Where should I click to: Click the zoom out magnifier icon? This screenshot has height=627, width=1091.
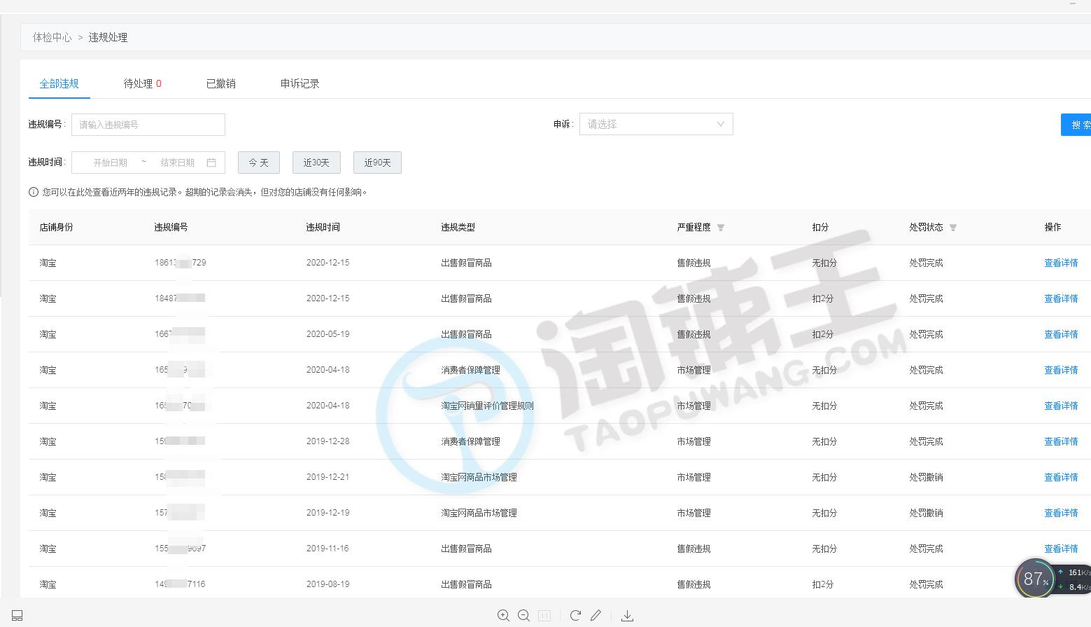pyautogui.click(x=524, y=615)
